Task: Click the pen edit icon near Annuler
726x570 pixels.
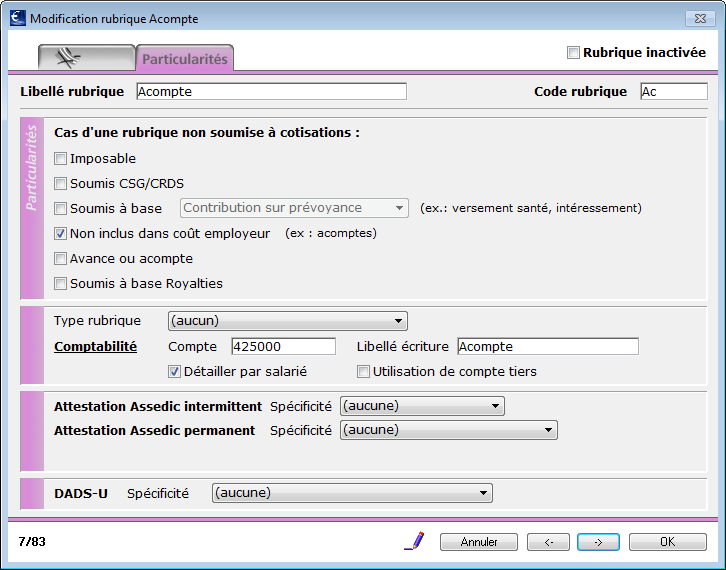Action: coord(414,541)
